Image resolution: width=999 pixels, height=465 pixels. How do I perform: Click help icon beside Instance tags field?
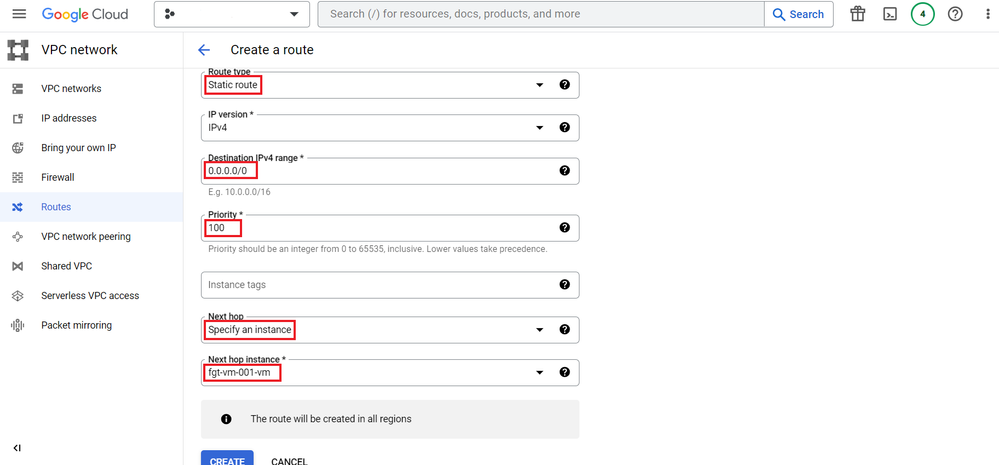(x=564, y=285)
